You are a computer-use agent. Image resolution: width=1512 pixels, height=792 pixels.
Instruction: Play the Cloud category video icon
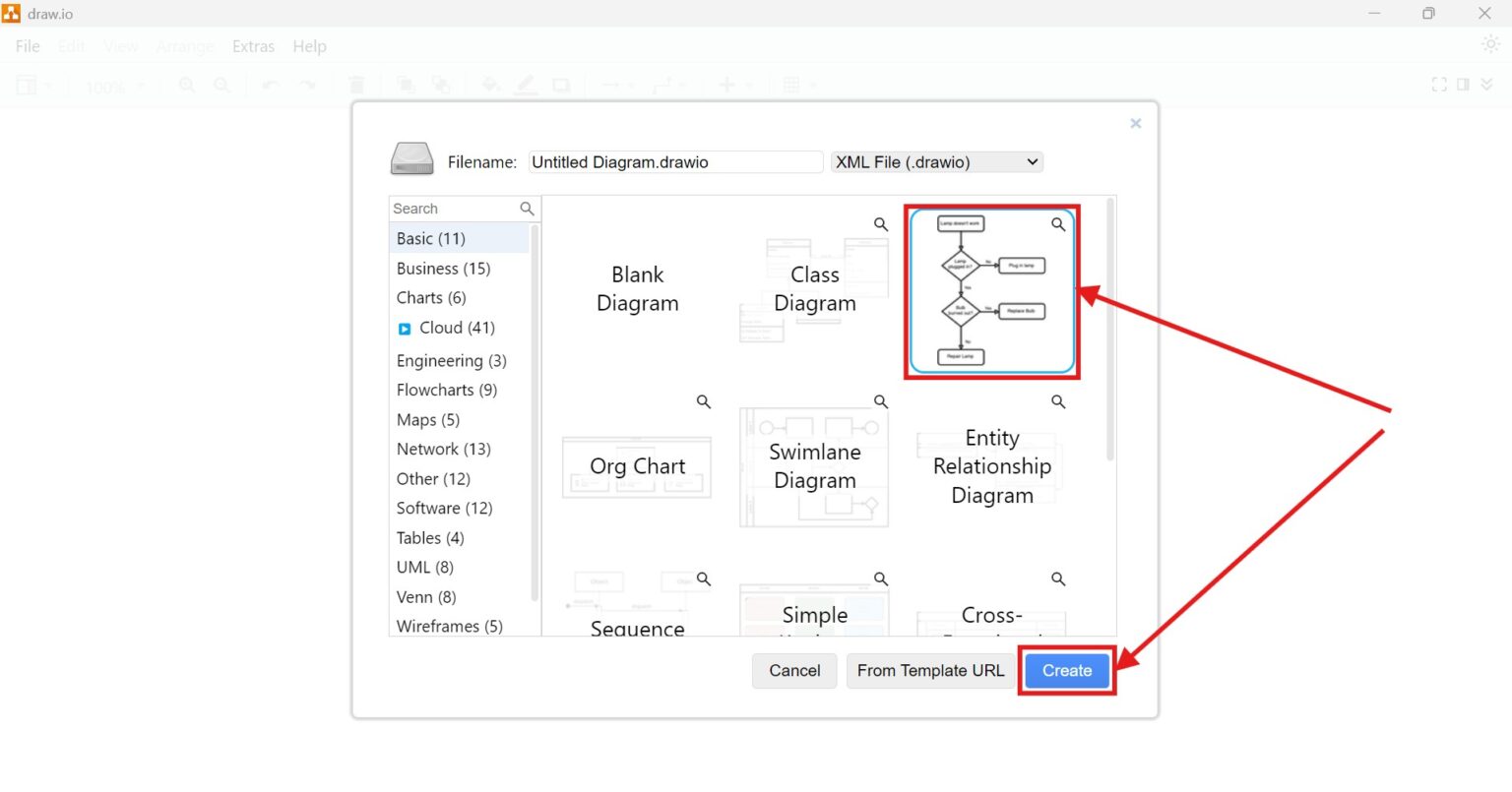point(404,328)
